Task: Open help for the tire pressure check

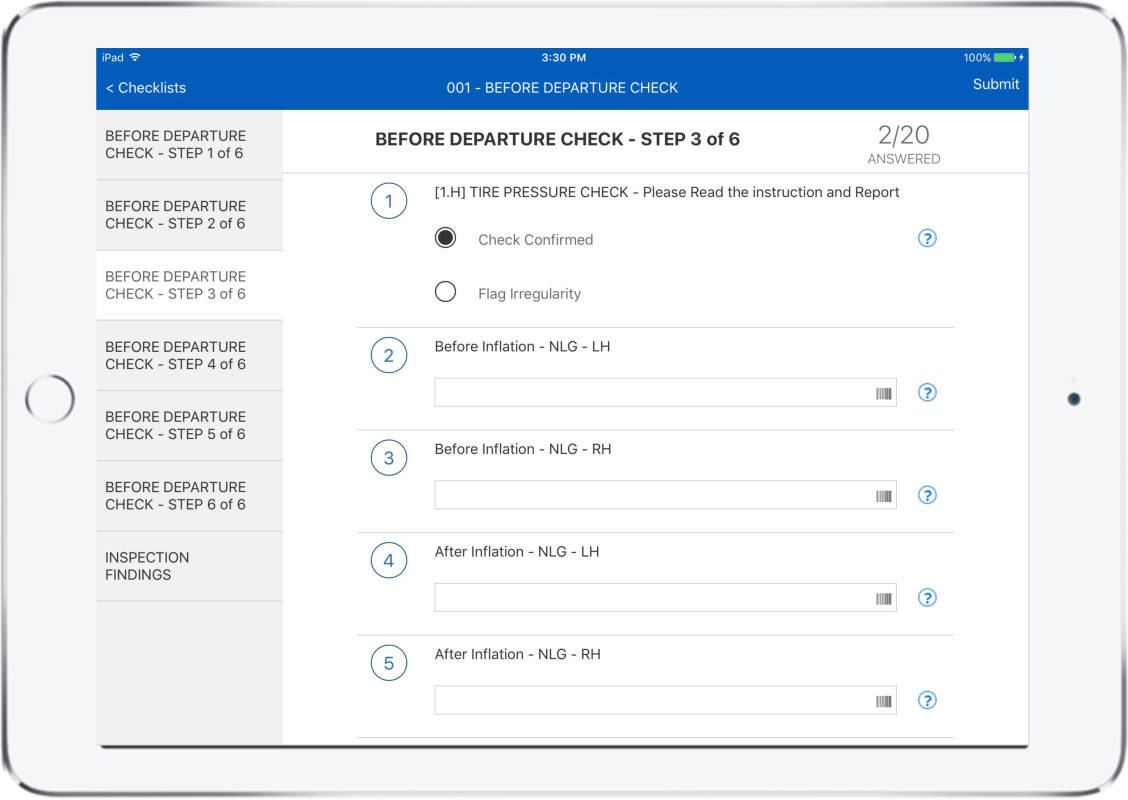Action: pyautogui.click(x=927, y=238)
